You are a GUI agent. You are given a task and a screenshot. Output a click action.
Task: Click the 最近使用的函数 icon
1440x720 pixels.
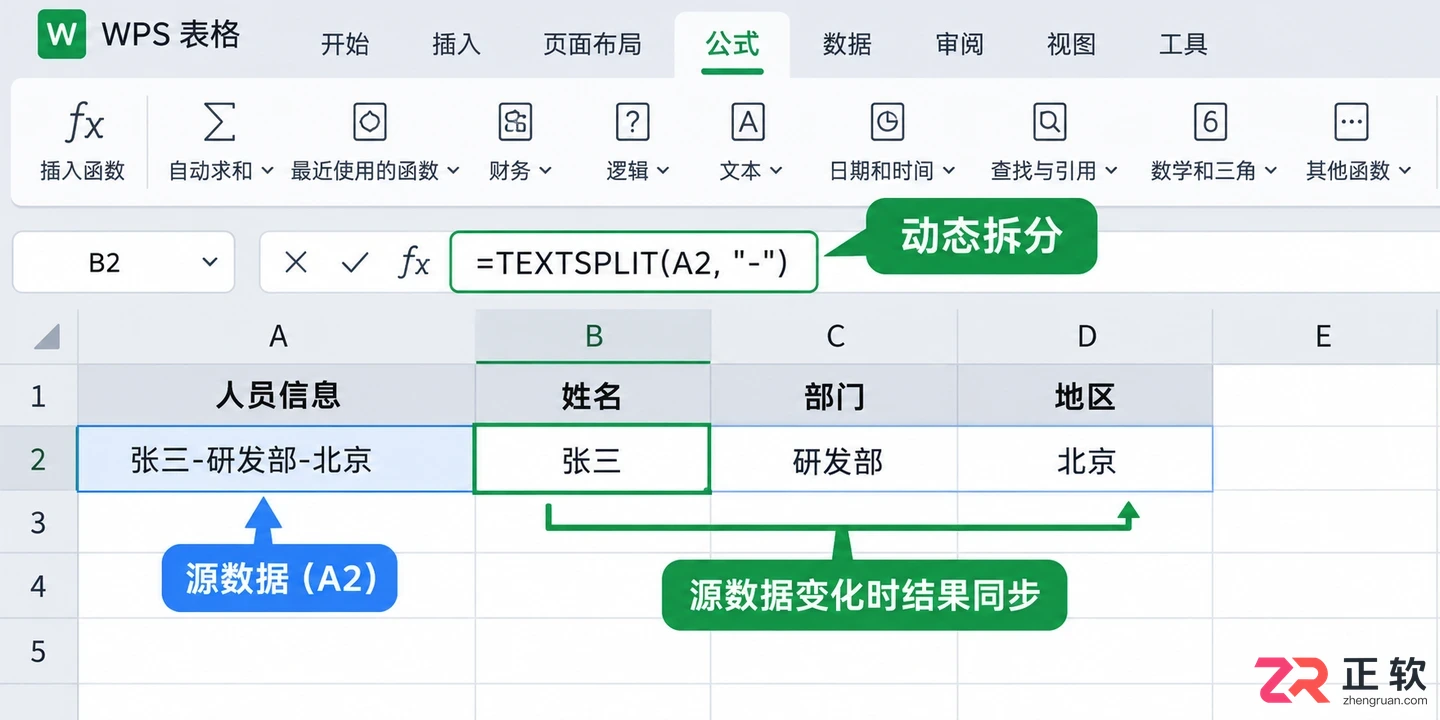click(x=370, y=122)
